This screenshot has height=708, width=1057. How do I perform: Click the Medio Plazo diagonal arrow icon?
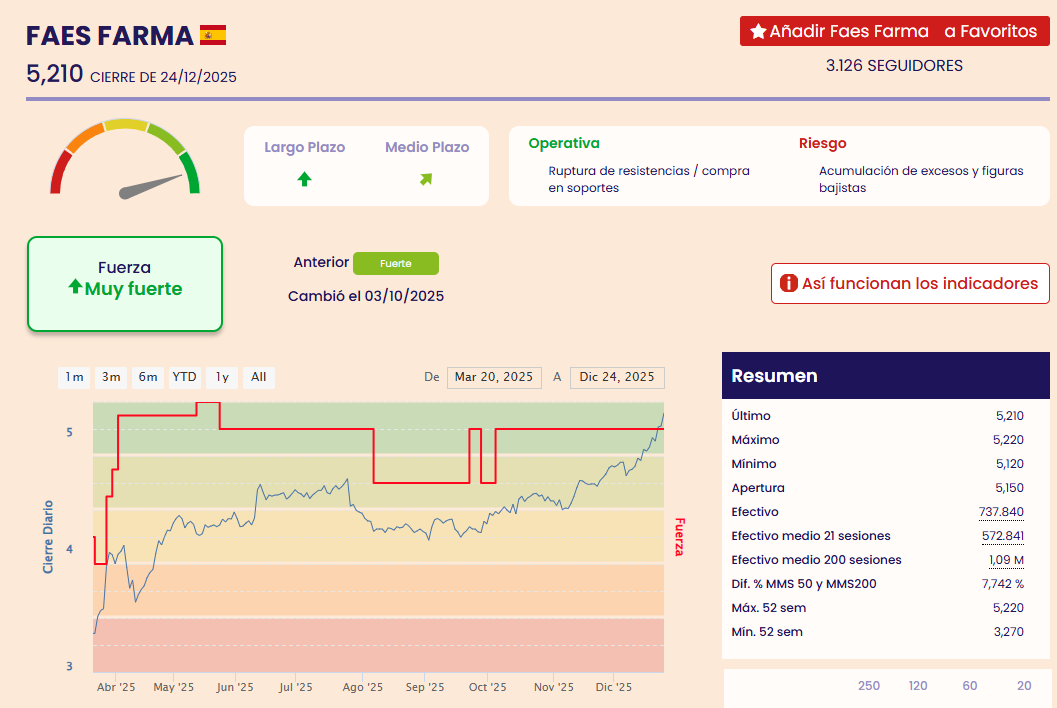pyautogui.click(x=426, y=179)
